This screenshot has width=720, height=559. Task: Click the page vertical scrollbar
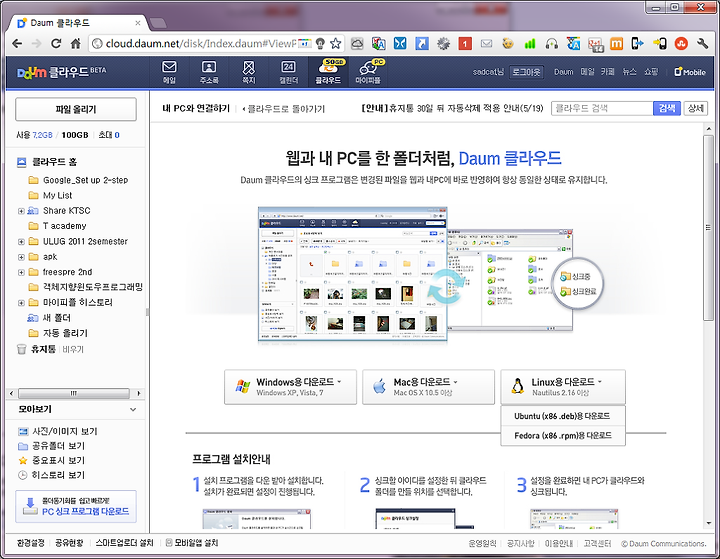click(709, 227)
